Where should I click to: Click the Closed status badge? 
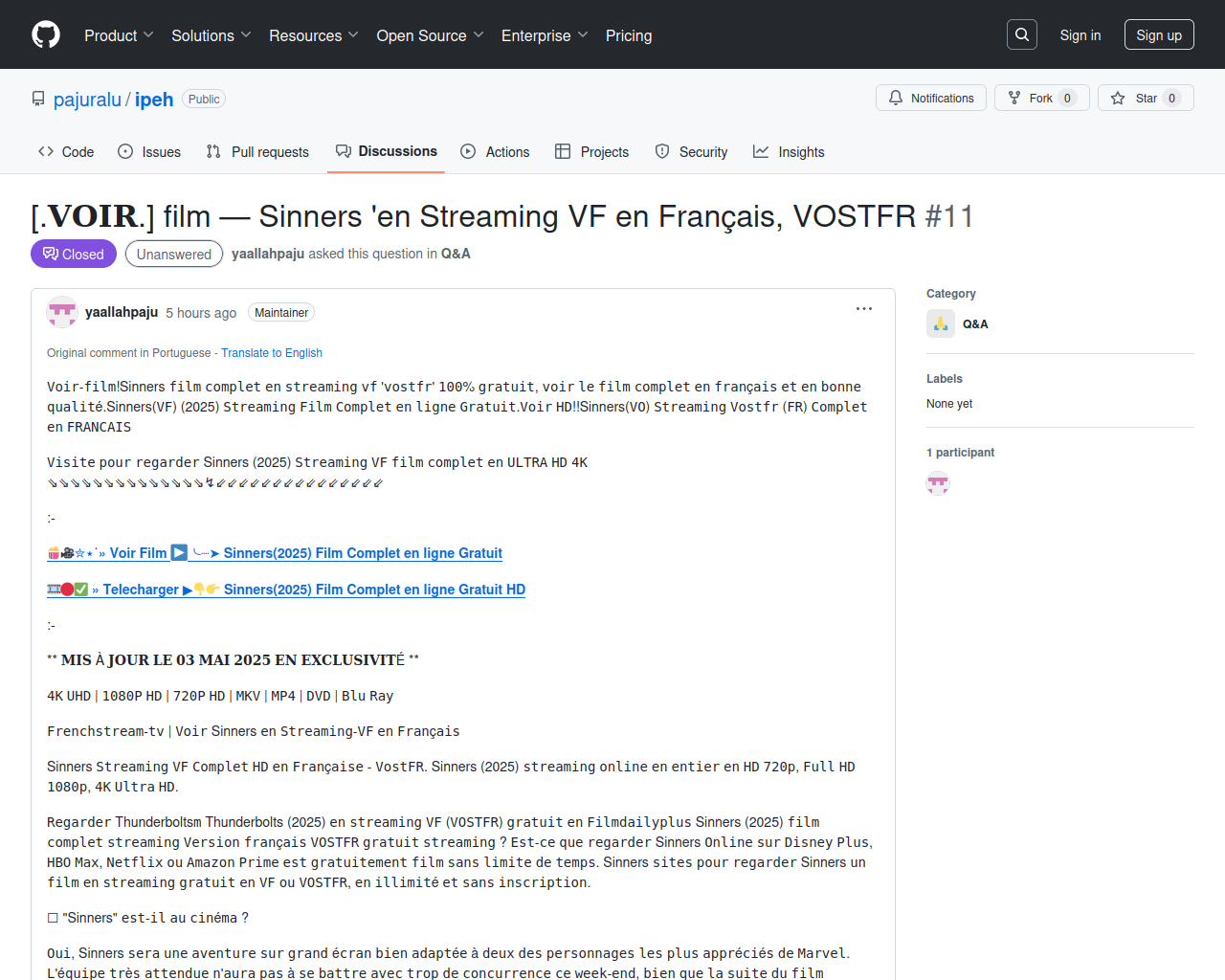[x=74, y=254]
